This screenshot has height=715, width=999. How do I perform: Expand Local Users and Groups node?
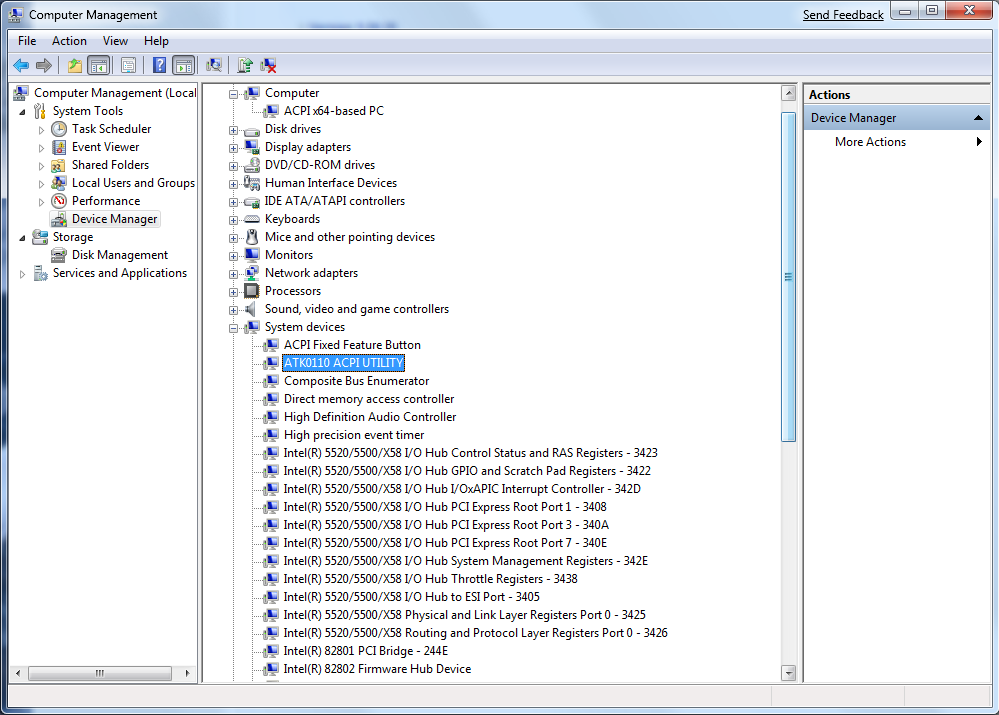point(41,184)
